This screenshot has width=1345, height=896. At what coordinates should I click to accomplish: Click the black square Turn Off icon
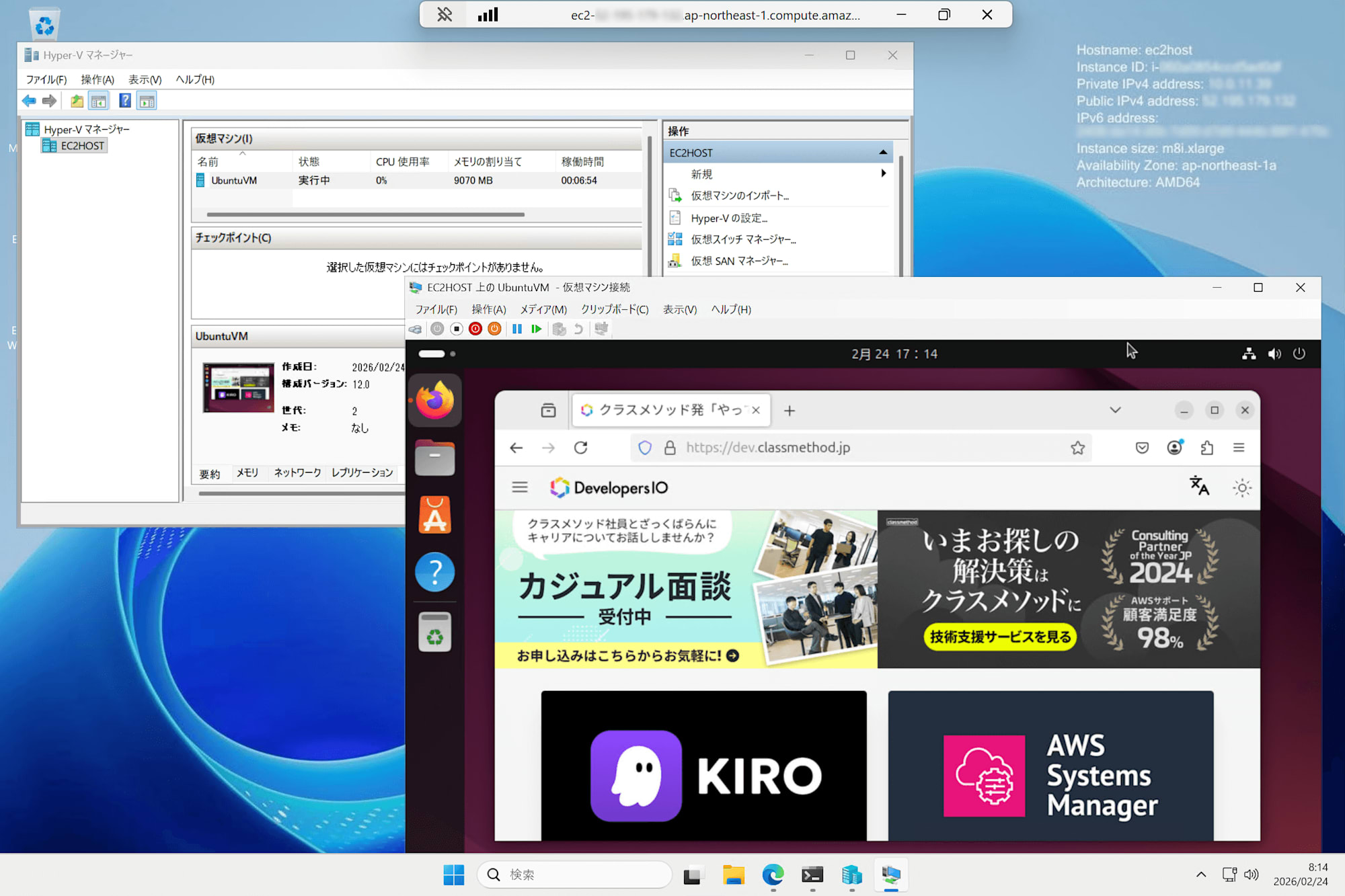tap(457, 329)
